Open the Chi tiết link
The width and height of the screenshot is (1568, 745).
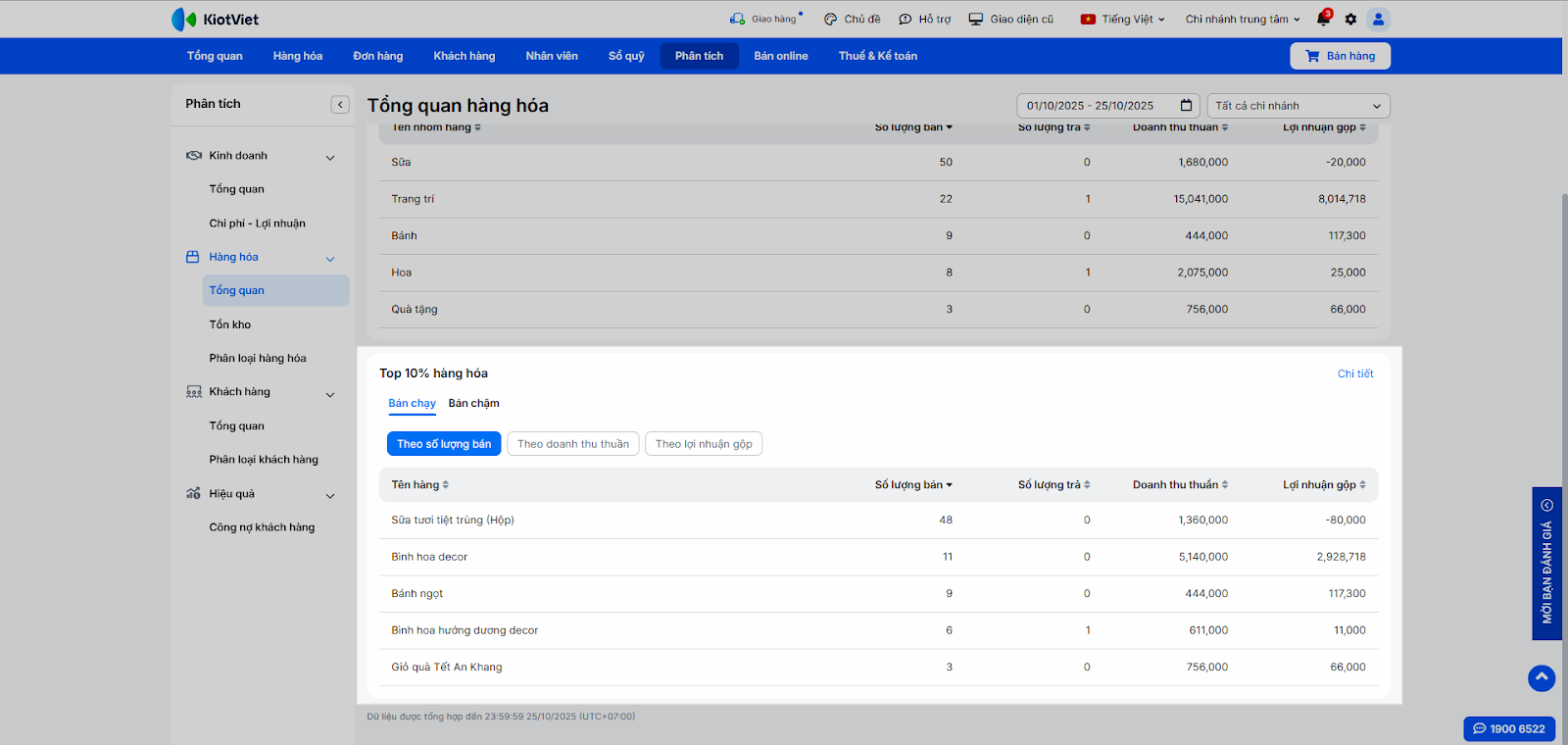point(1355,373)
